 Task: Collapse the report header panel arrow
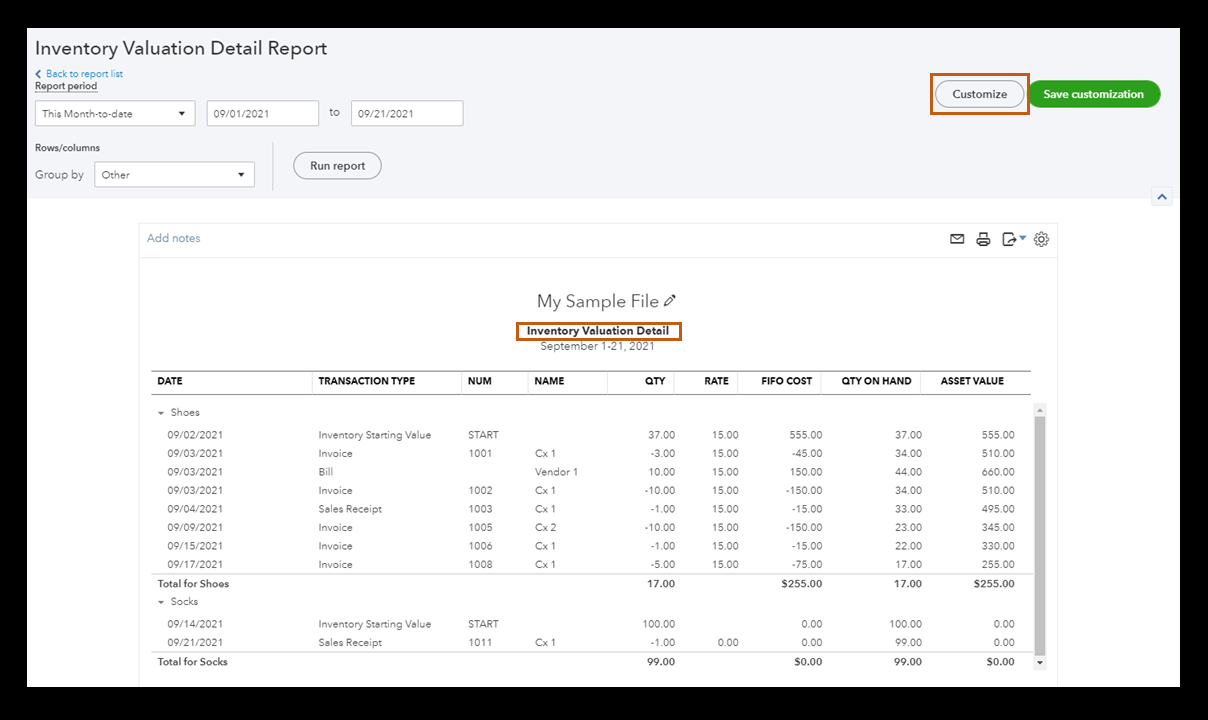click(x=1161, y=197)
